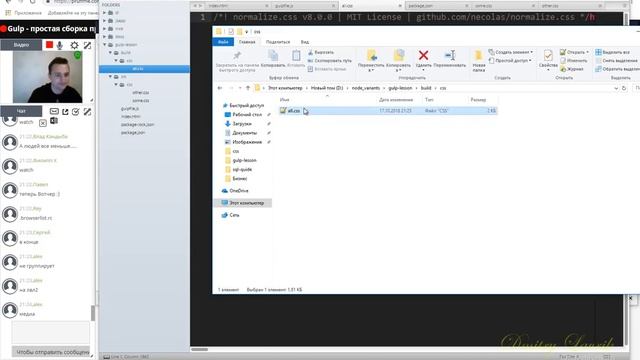Switch to the gulpfile.js editor tab
The height and width of the screenshot is (360, 640).
(x=304, y=6)
